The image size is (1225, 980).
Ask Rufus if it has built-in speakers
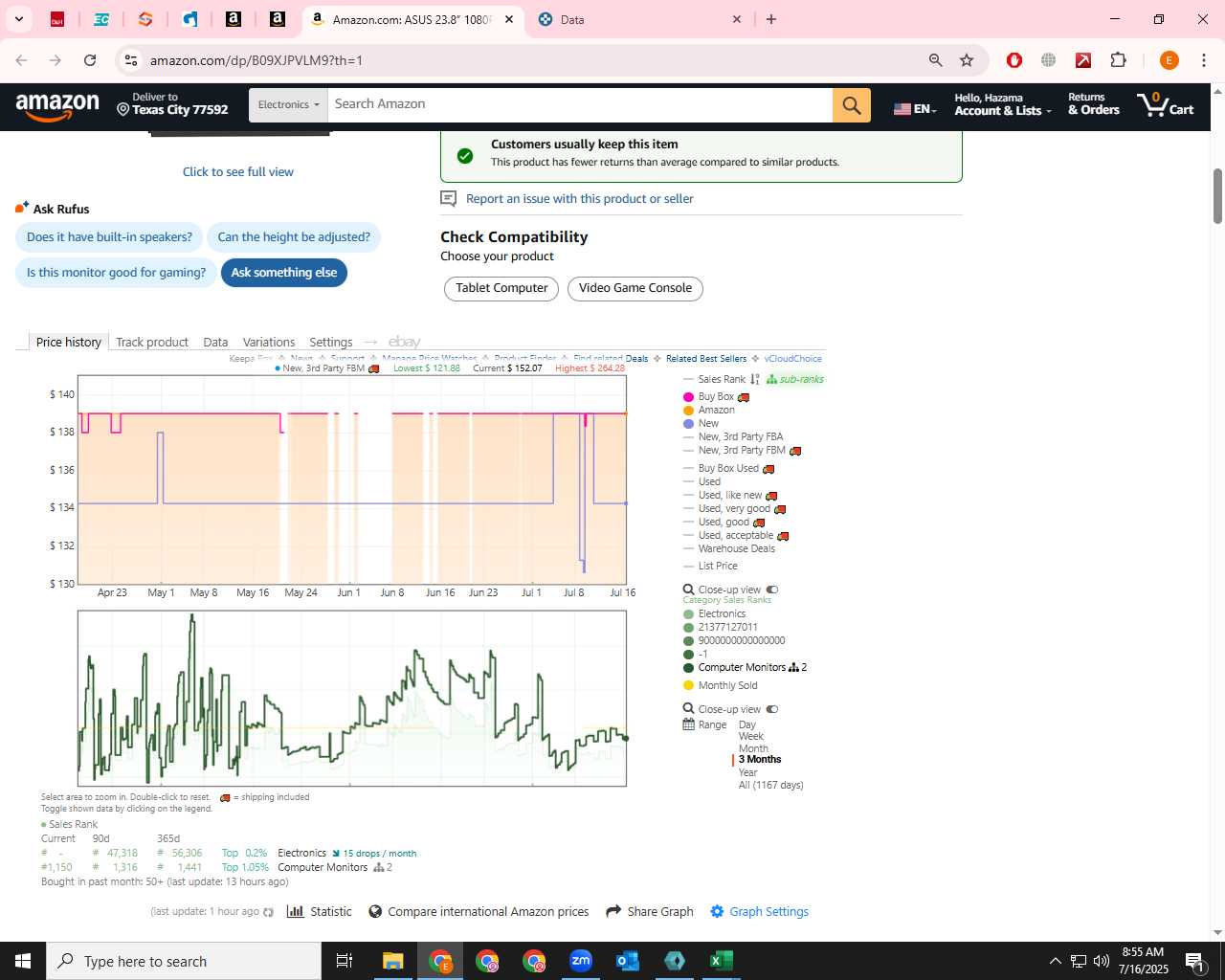(109, 237)
